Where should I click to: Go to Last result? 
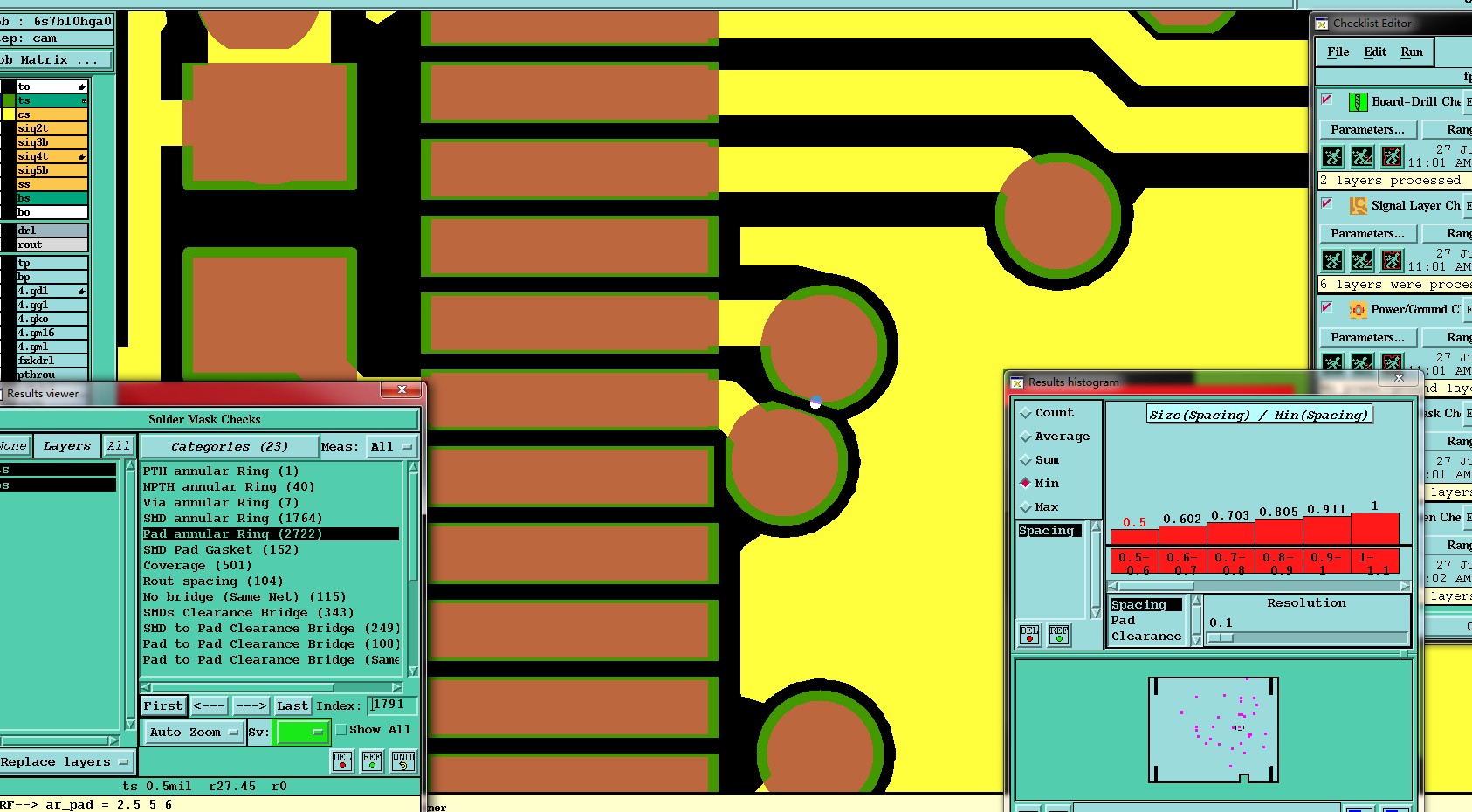pyautogui.click(x=292, y=705)
